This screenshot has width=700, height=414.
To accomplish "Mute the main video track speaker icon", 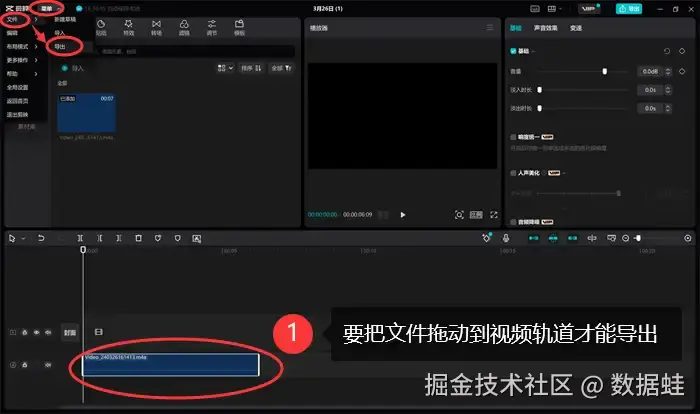I will (48, 332).
